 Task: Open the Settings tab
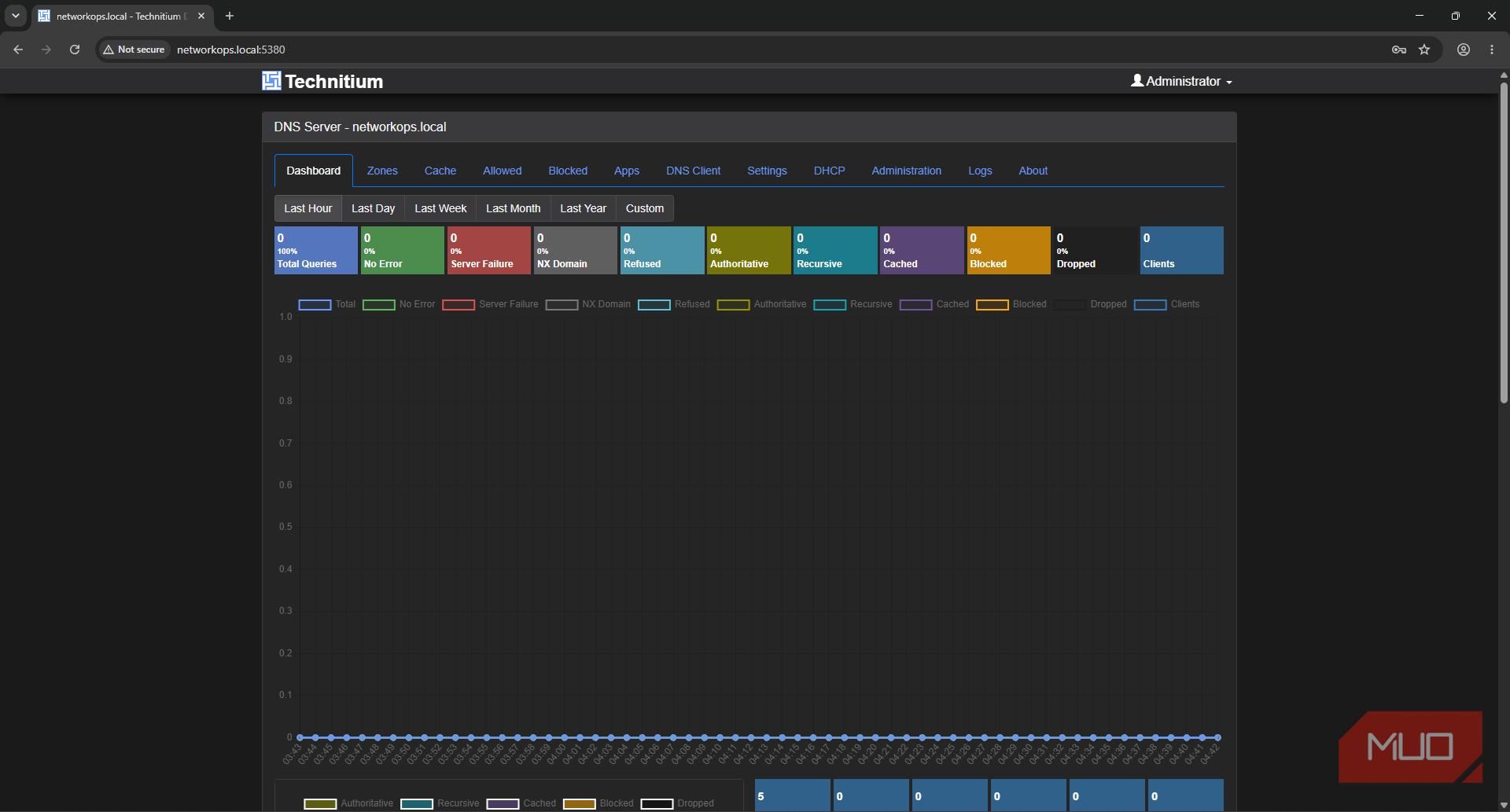point(767,171)
